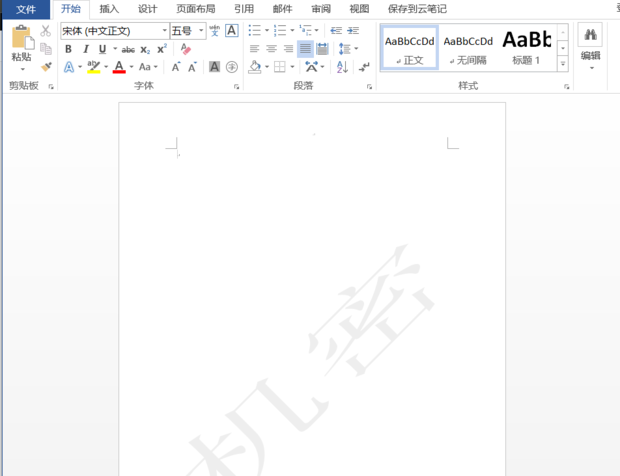
Task: Expand paste options arrow
Action: [23, 69]
